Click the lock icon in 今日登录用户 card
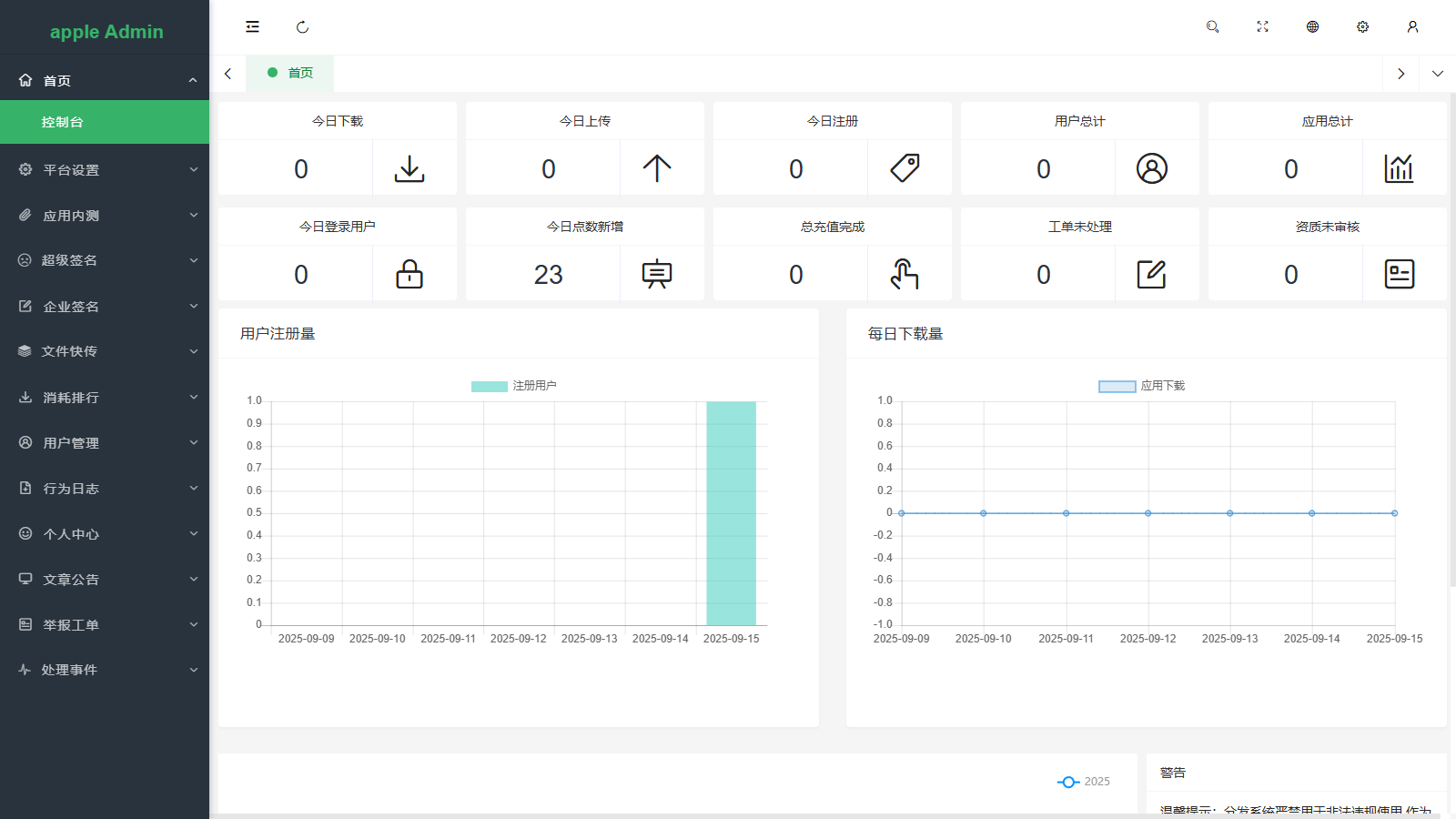Viewport: 1456px width, 819px height. point(409,274)
